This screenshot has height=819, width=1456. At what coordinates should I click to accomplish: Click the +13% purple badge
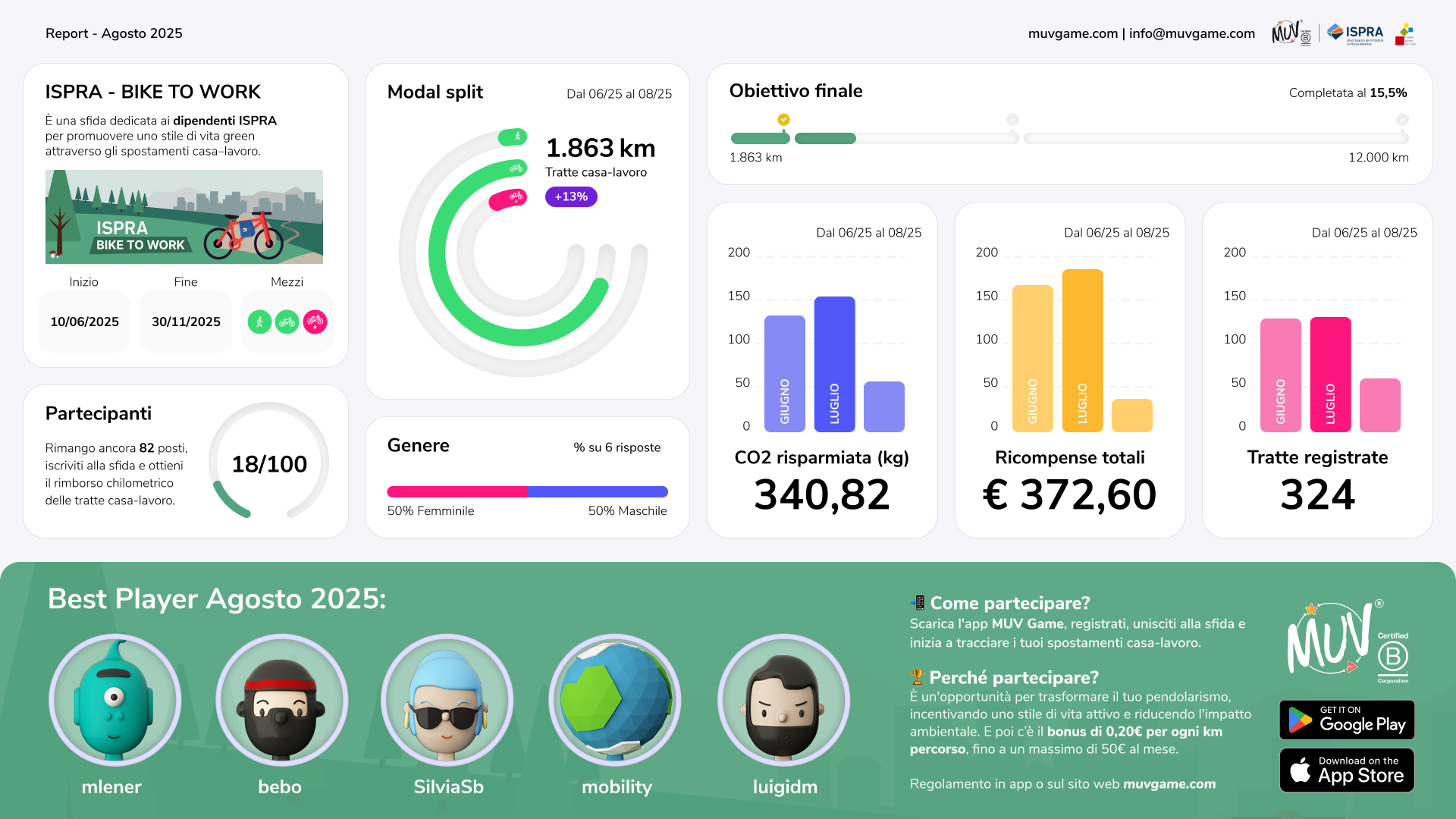pos(571,197)
